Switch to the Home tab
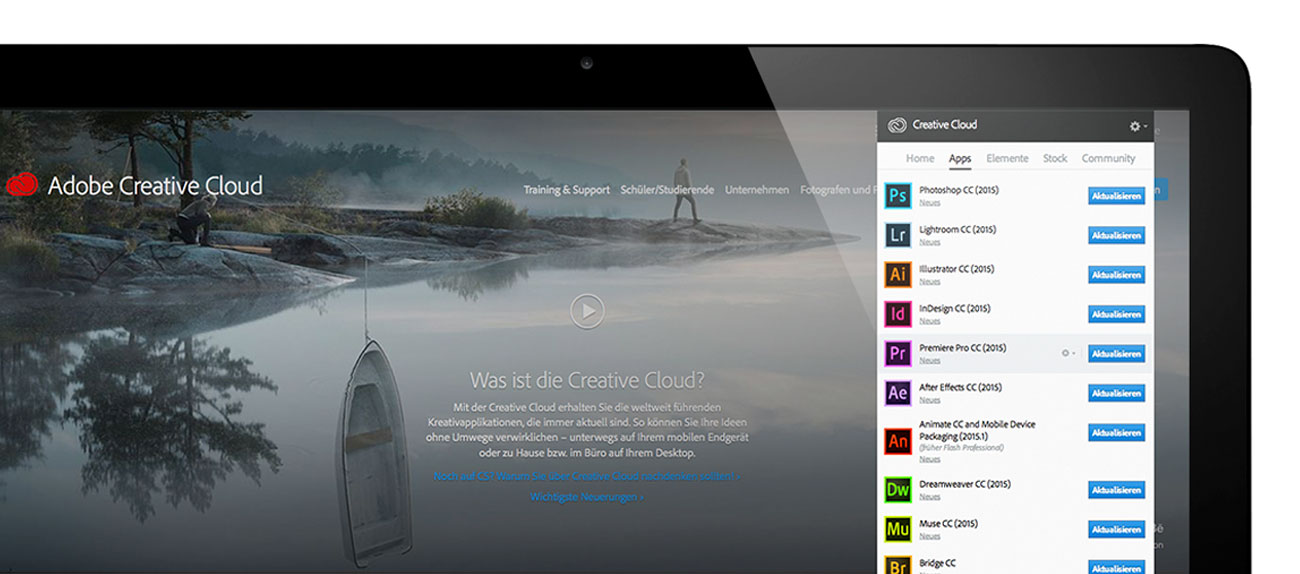The width and height of the screenshot is (1300, 574). click(919, 158)
